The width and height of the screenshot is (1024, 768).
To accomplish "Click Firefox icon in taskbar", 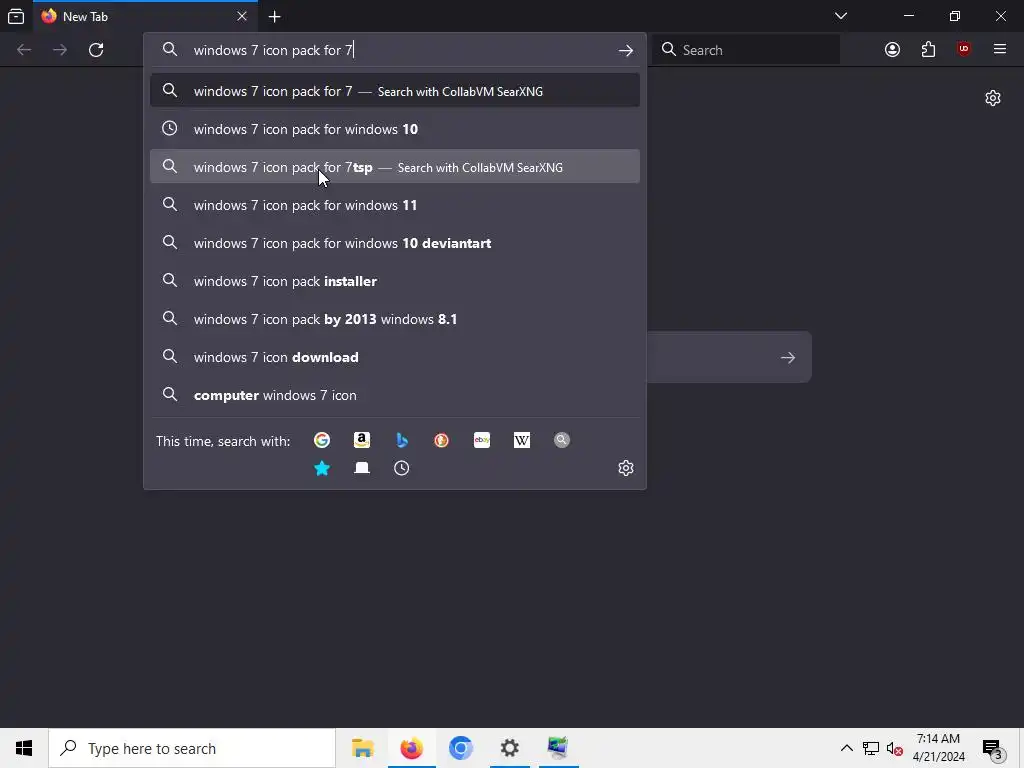I will pyautogui.click(x=411, y=748).
